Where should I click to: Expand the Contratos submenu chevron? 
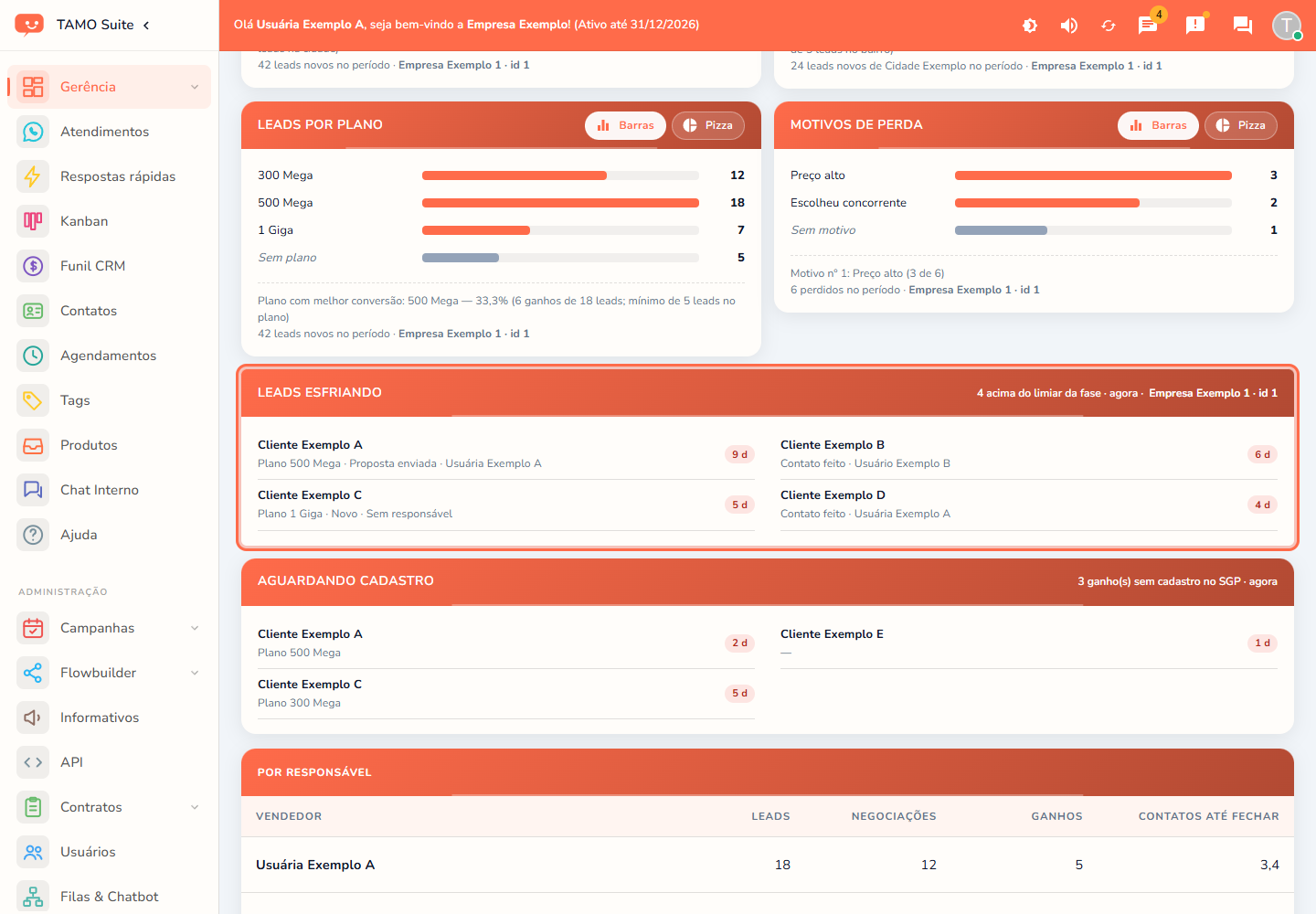(195, 807)
